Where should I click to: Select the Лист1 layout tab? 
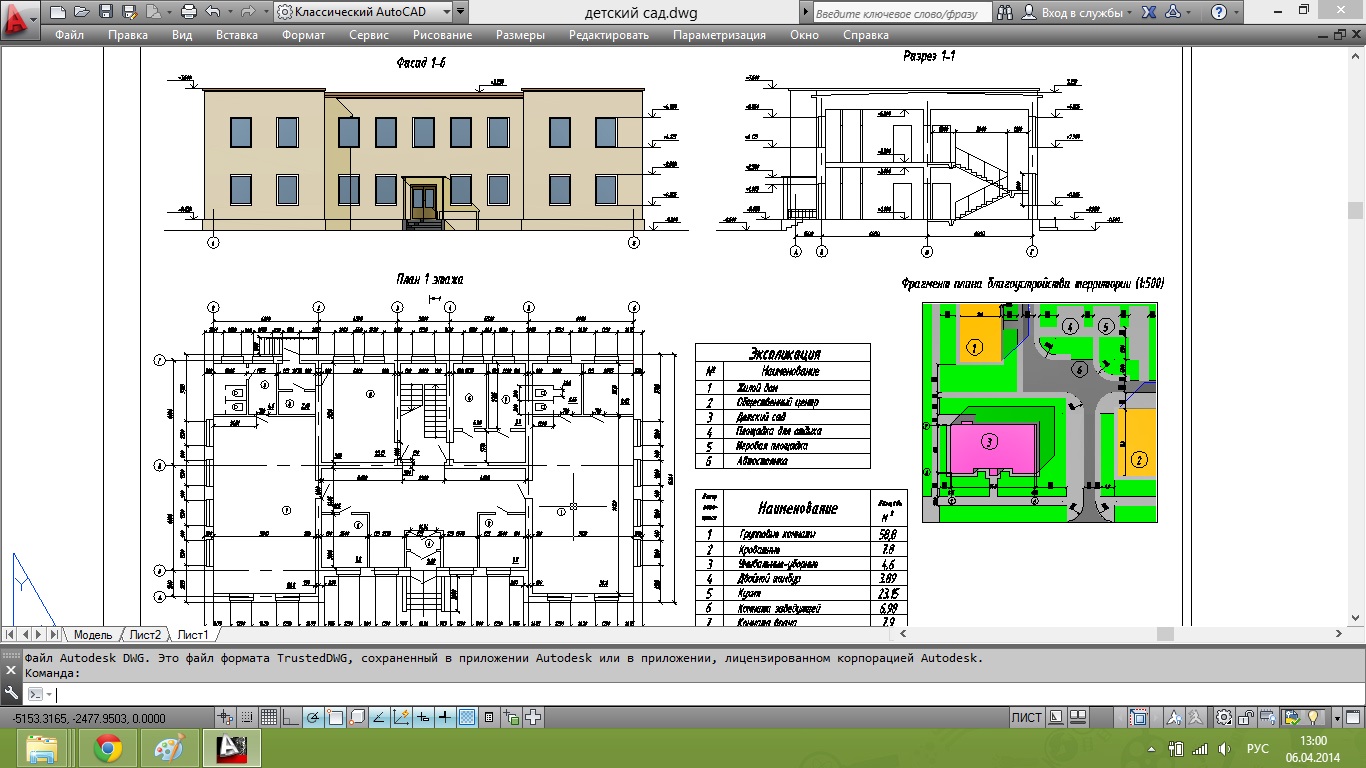pos(193,635)
